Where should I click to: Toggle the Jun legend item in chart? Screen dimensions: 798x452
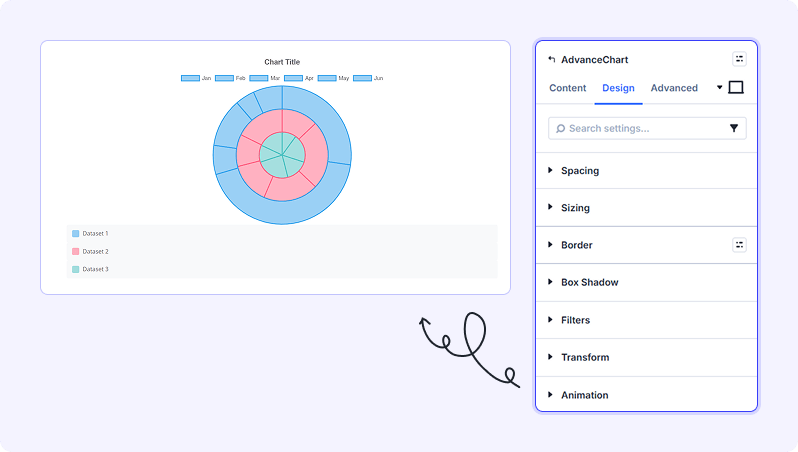pos(367,78)
